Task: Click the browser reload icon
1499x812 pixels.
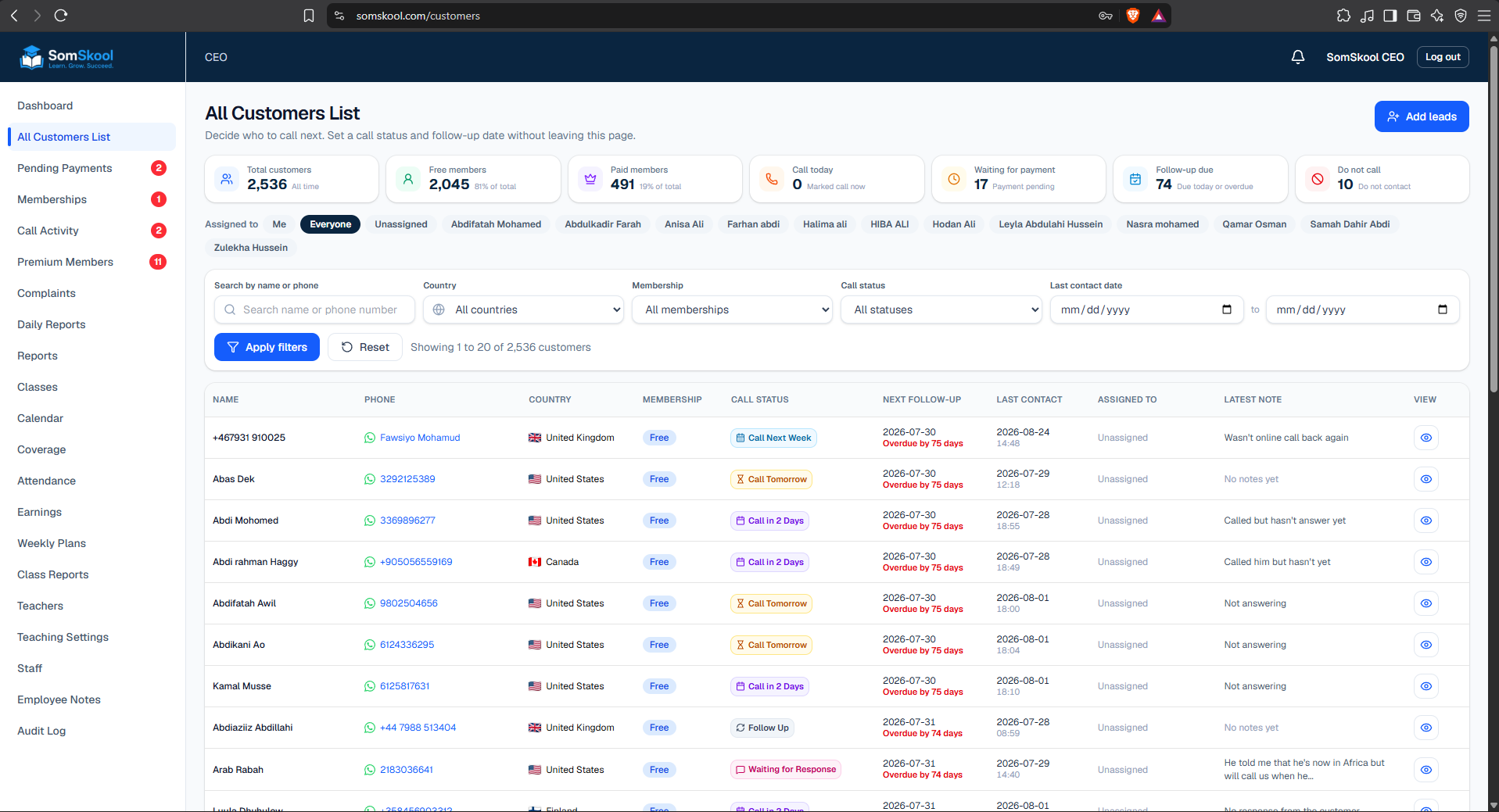Action: click(x=61, y=16)
